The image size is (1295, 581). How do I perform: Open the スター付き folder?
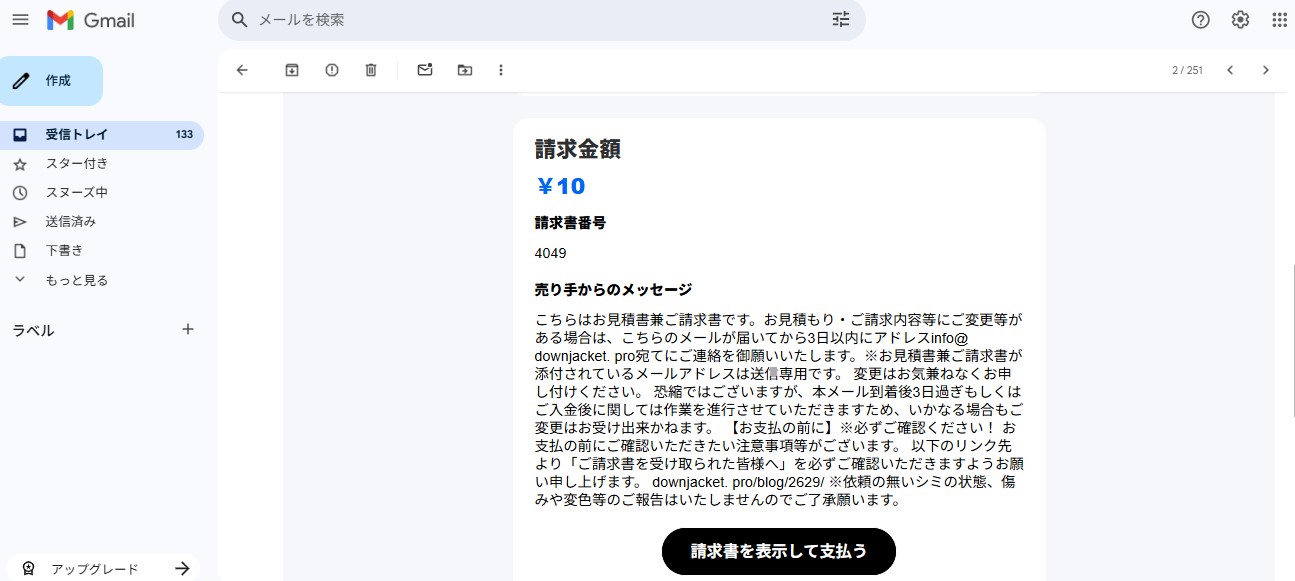[x=76, y=164]
